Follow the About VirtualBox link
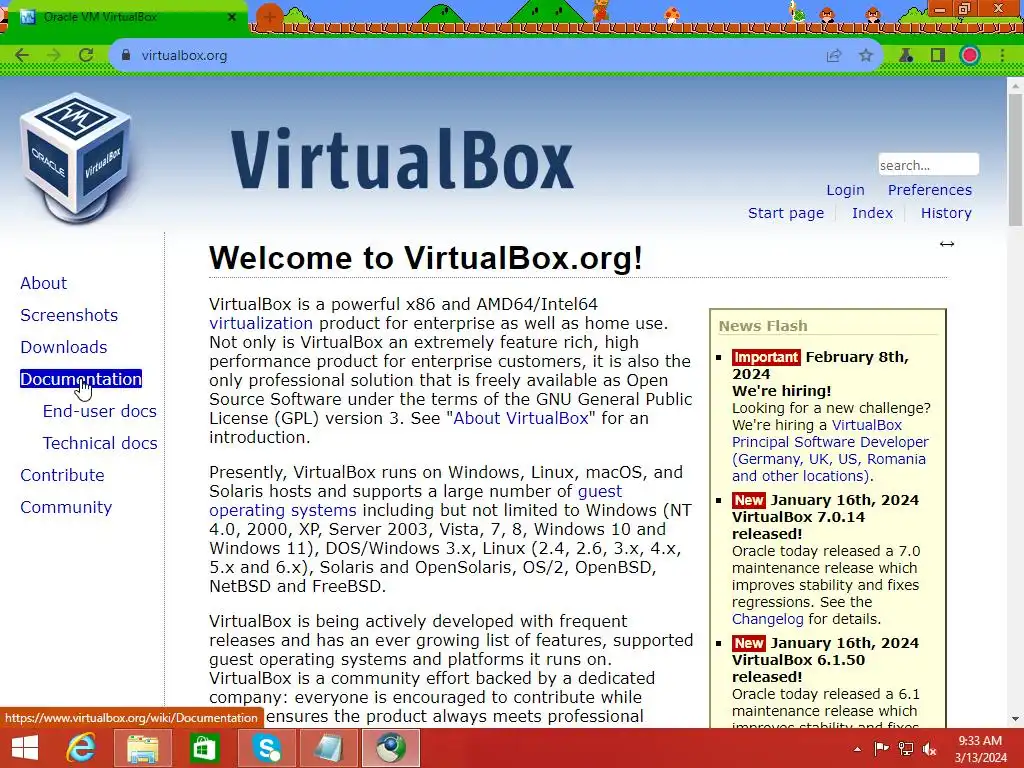1024x768 pixels. click(x=520, y=419)
